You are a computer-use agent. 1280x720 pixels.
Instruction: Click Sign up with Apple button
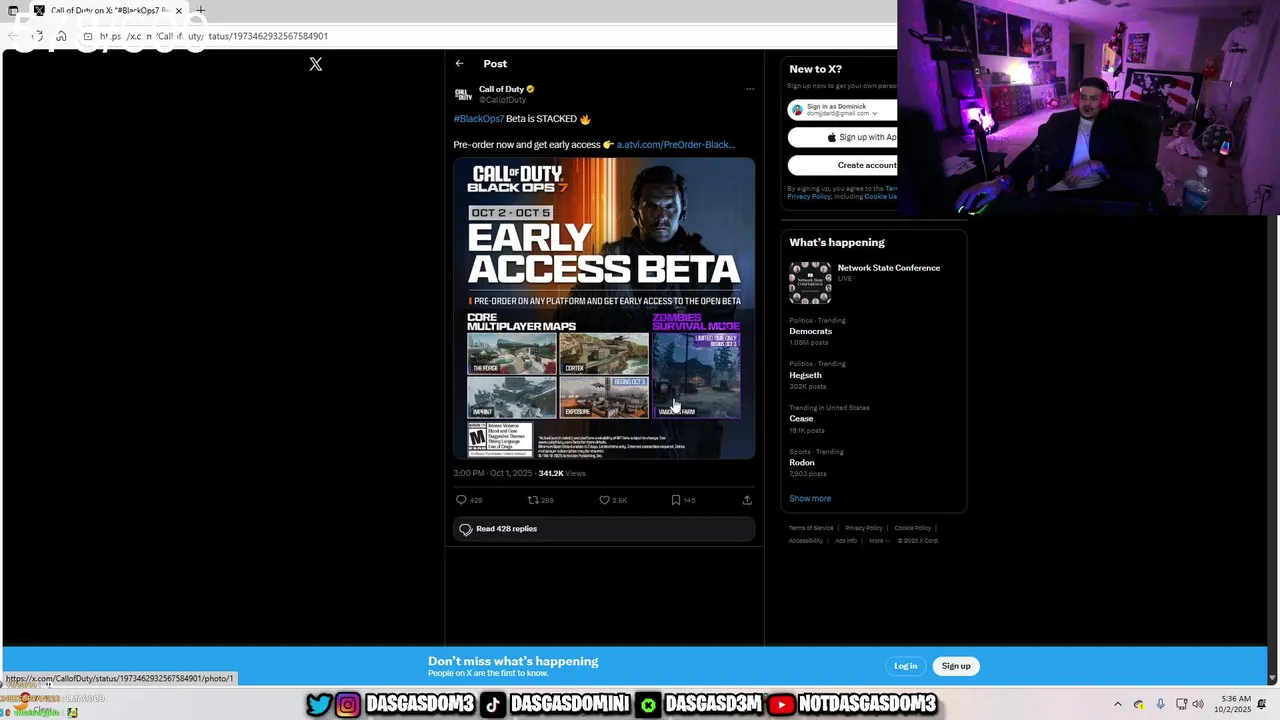(842, 137)
